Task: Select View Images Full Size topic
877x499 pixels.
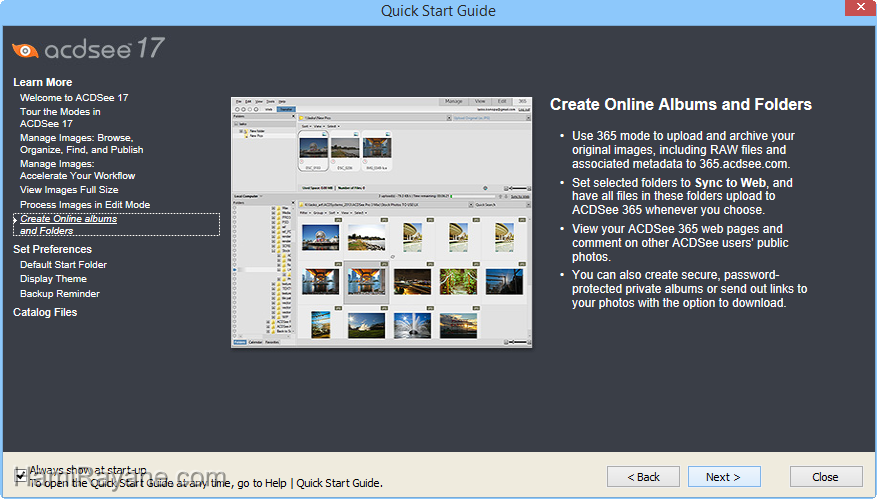Action: point(69,190)
